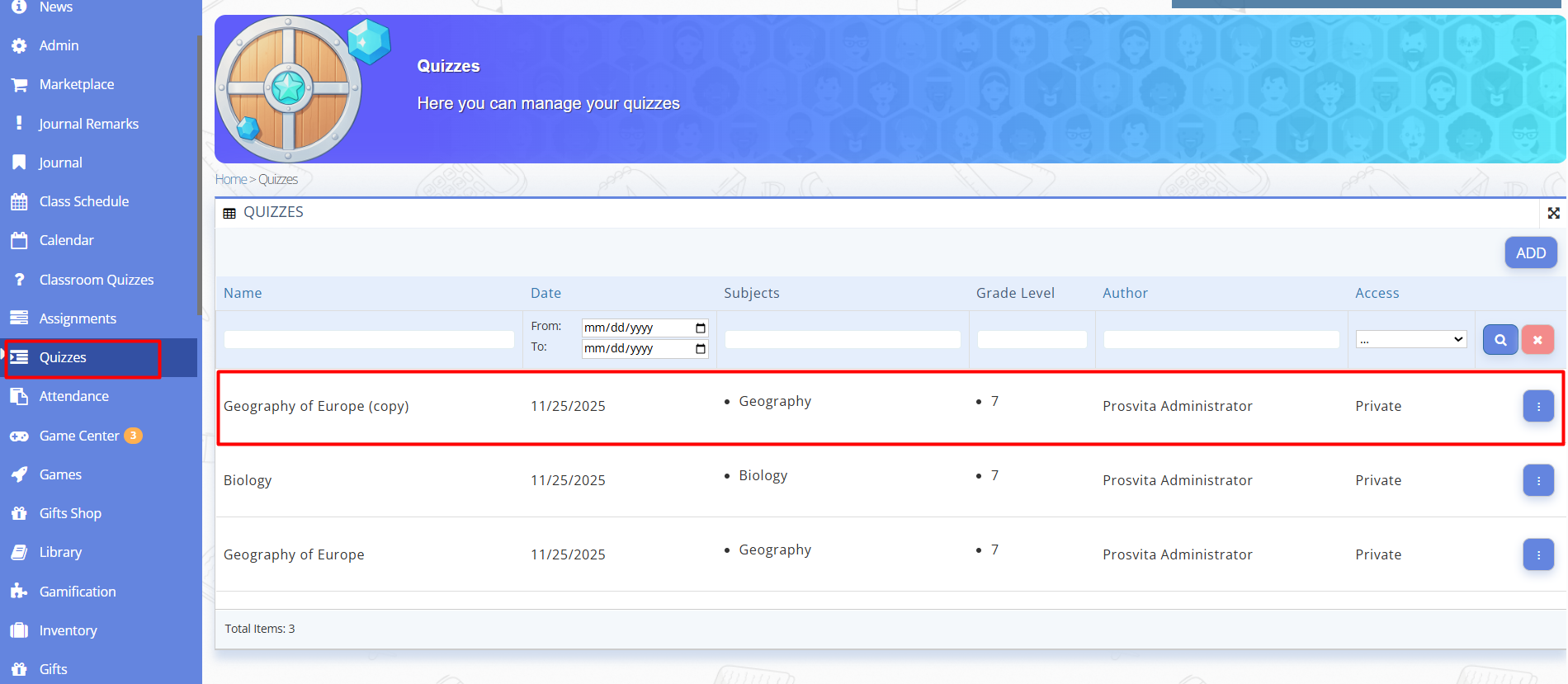Open actions menu for Biology quiz

[1537, 480]
